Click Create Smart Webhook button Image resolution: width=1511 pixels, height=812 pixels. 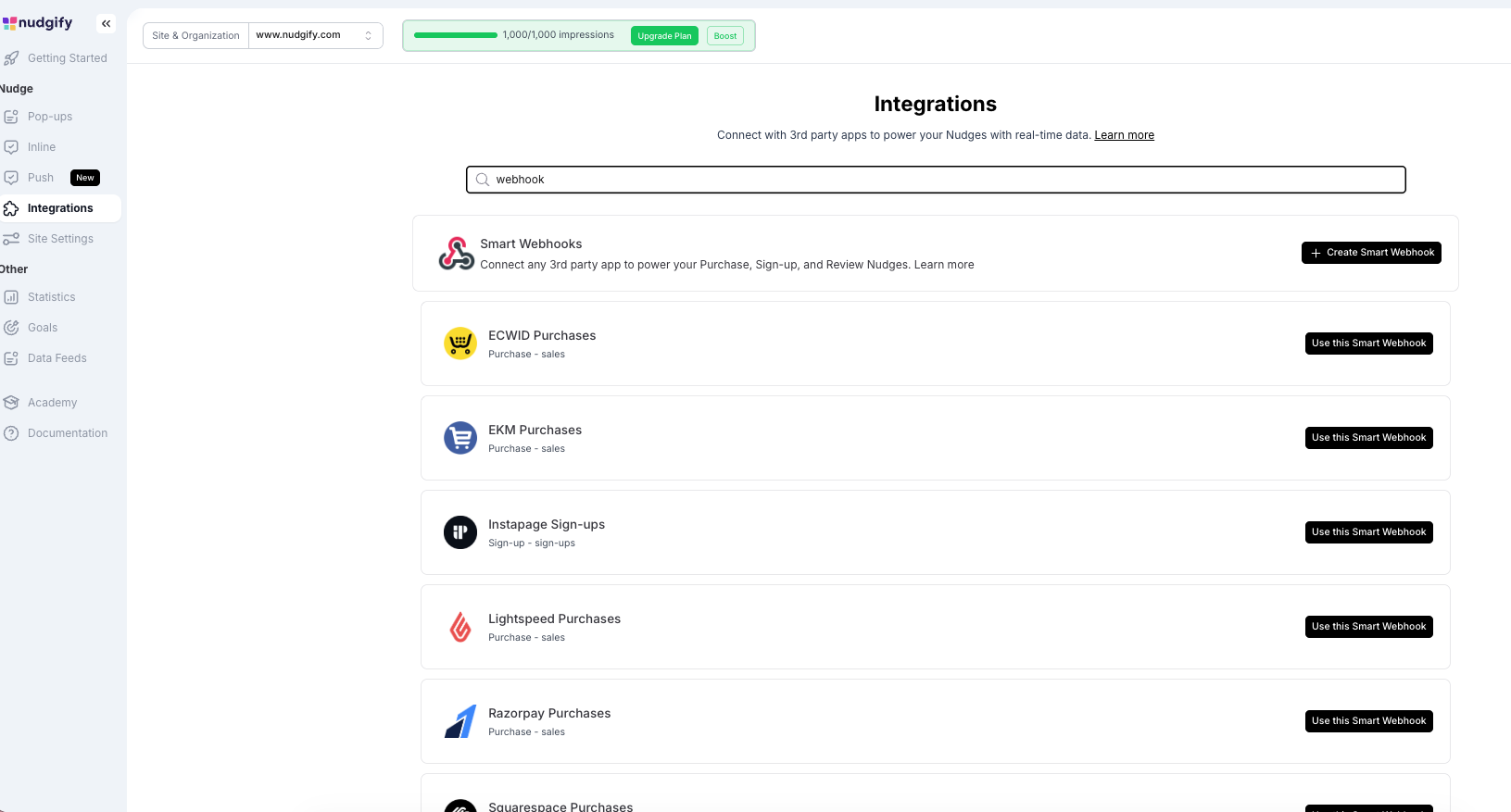click(x=1371, y=253)
